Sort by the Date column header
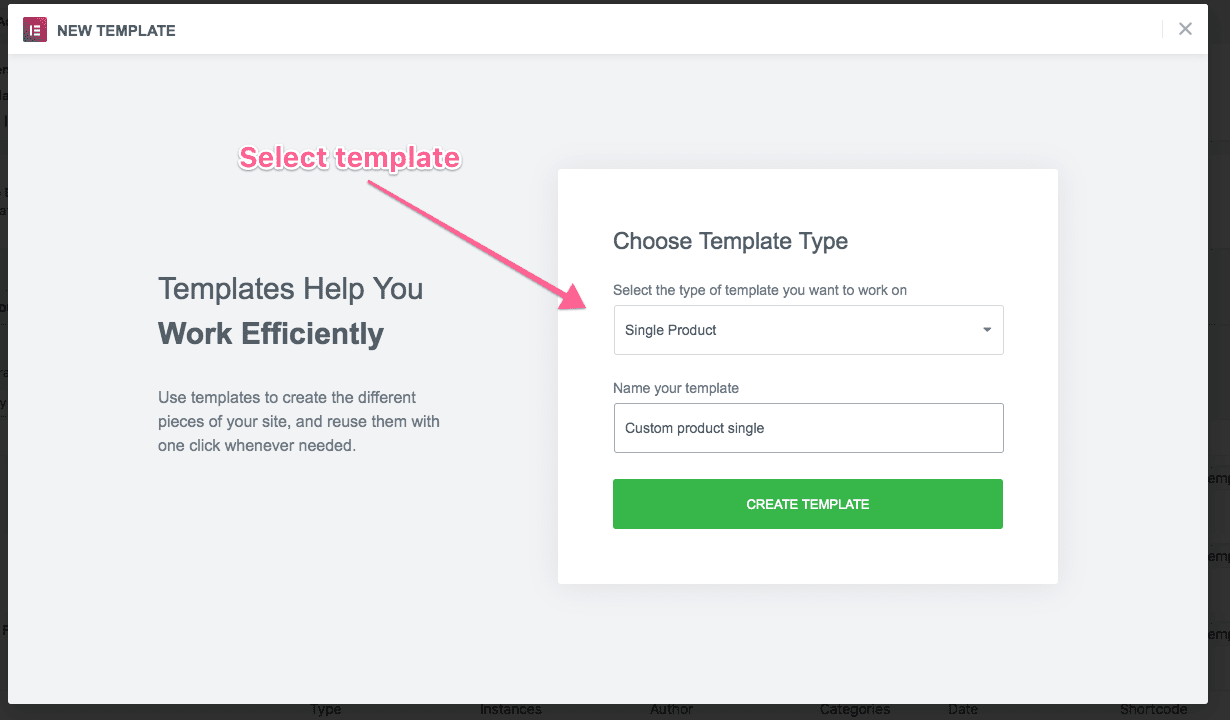Screen dimensions: 1230x720 point(963,710)
